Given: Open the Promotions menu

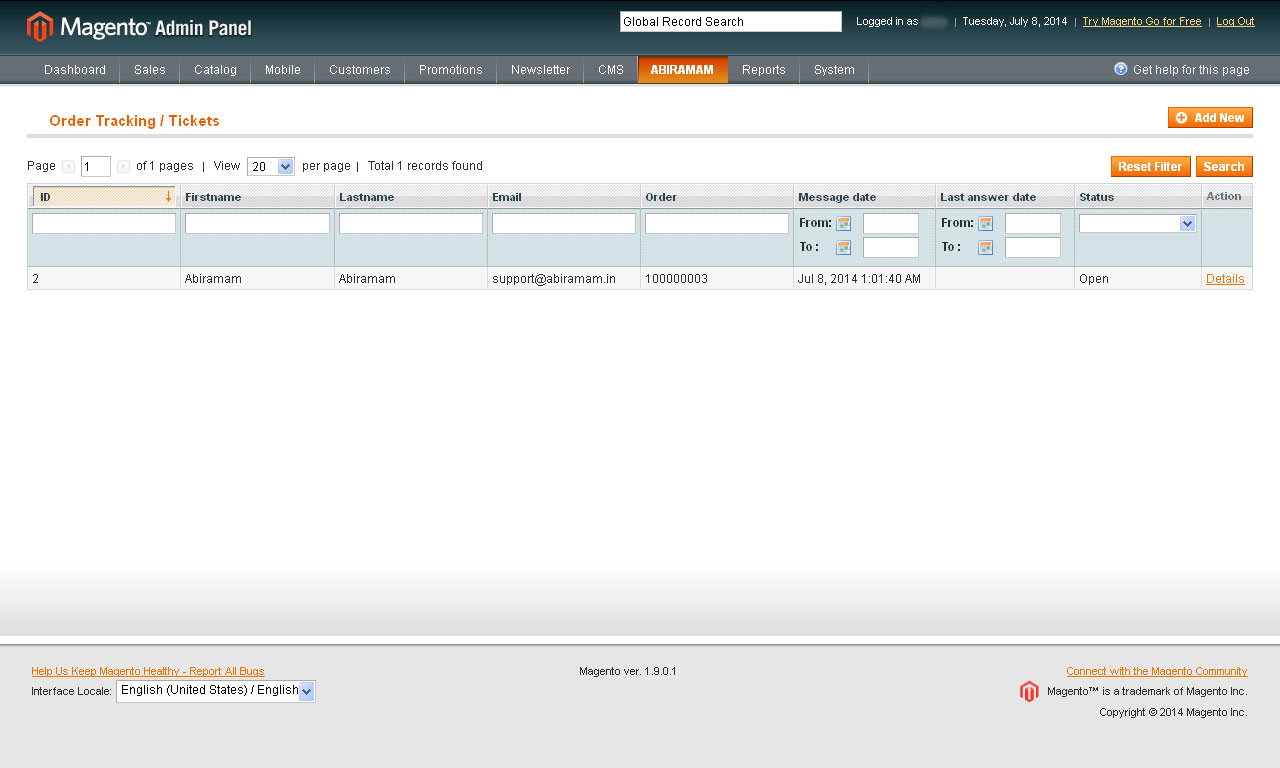Looking at the screenshot, I should [451, 70].
